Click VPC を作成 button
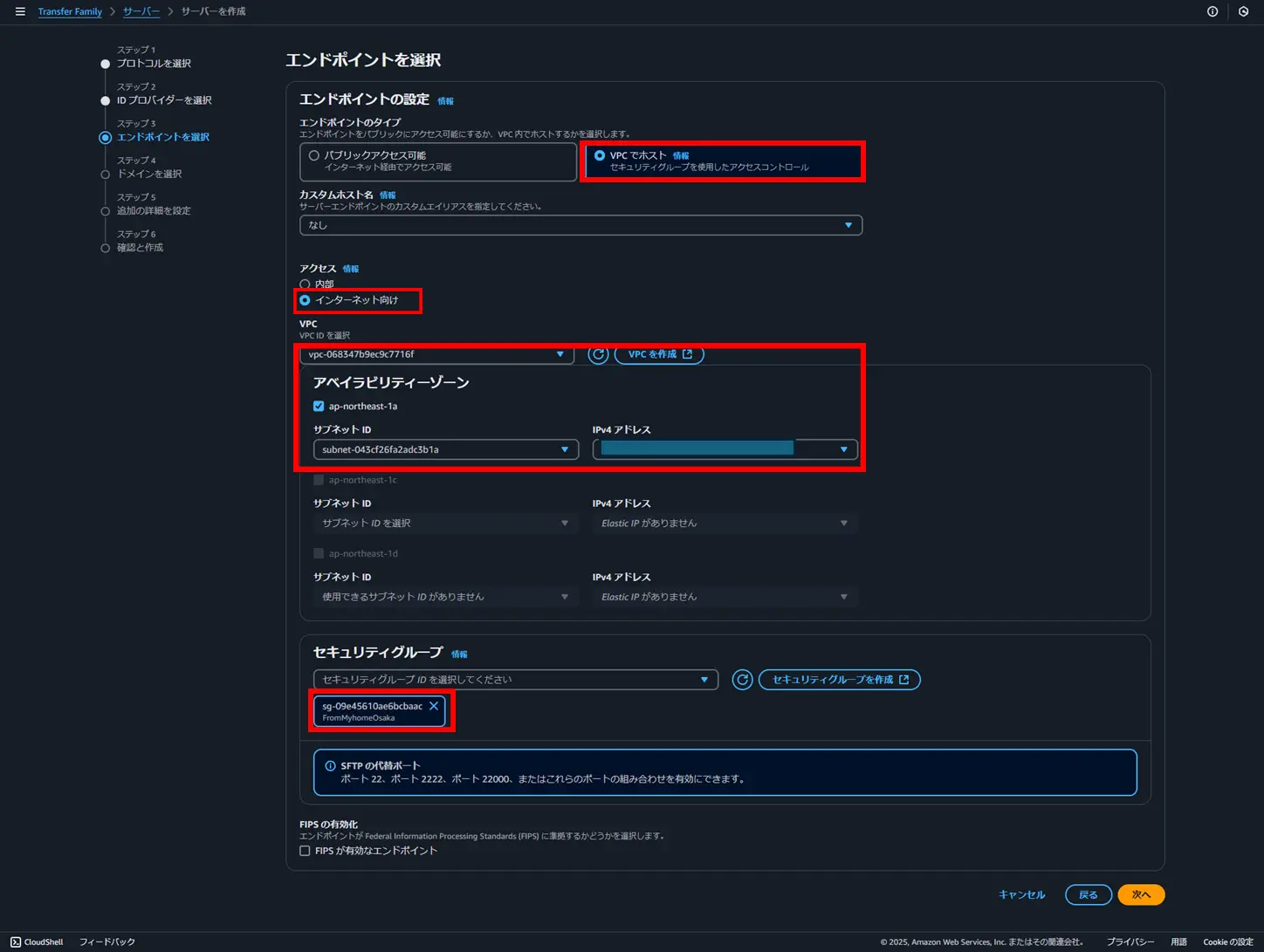The height and width of the screenshot is (952, 1264). 659,354
